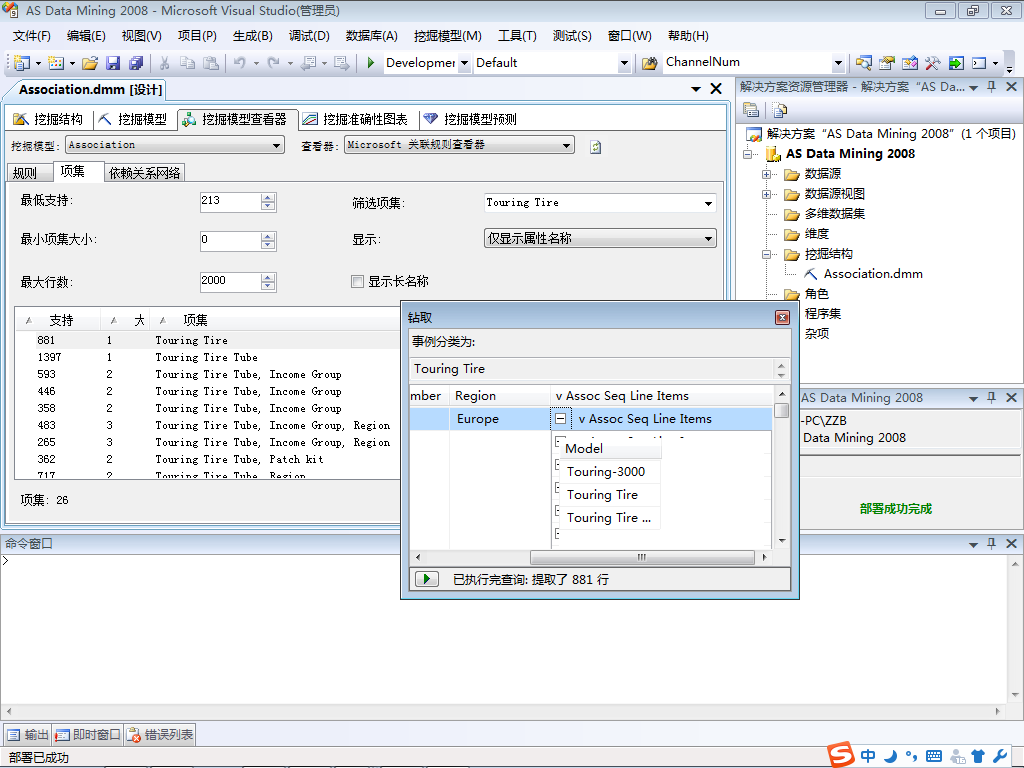Open the Properties Window toolbar icon
1024x768 pixels.
(886, 63)
